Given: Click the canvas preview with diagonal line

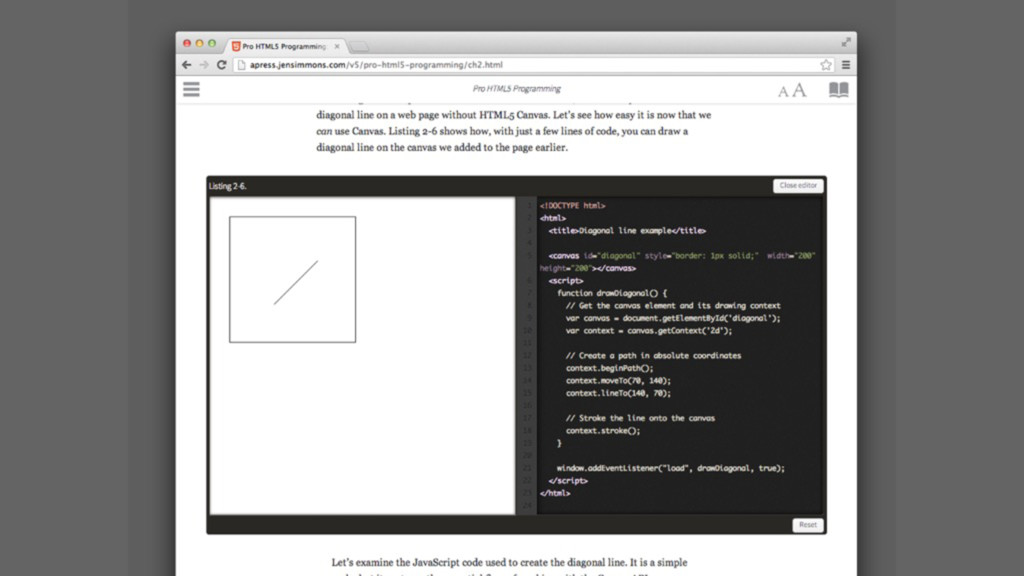Looking at the screenshot, I should 293,280.
